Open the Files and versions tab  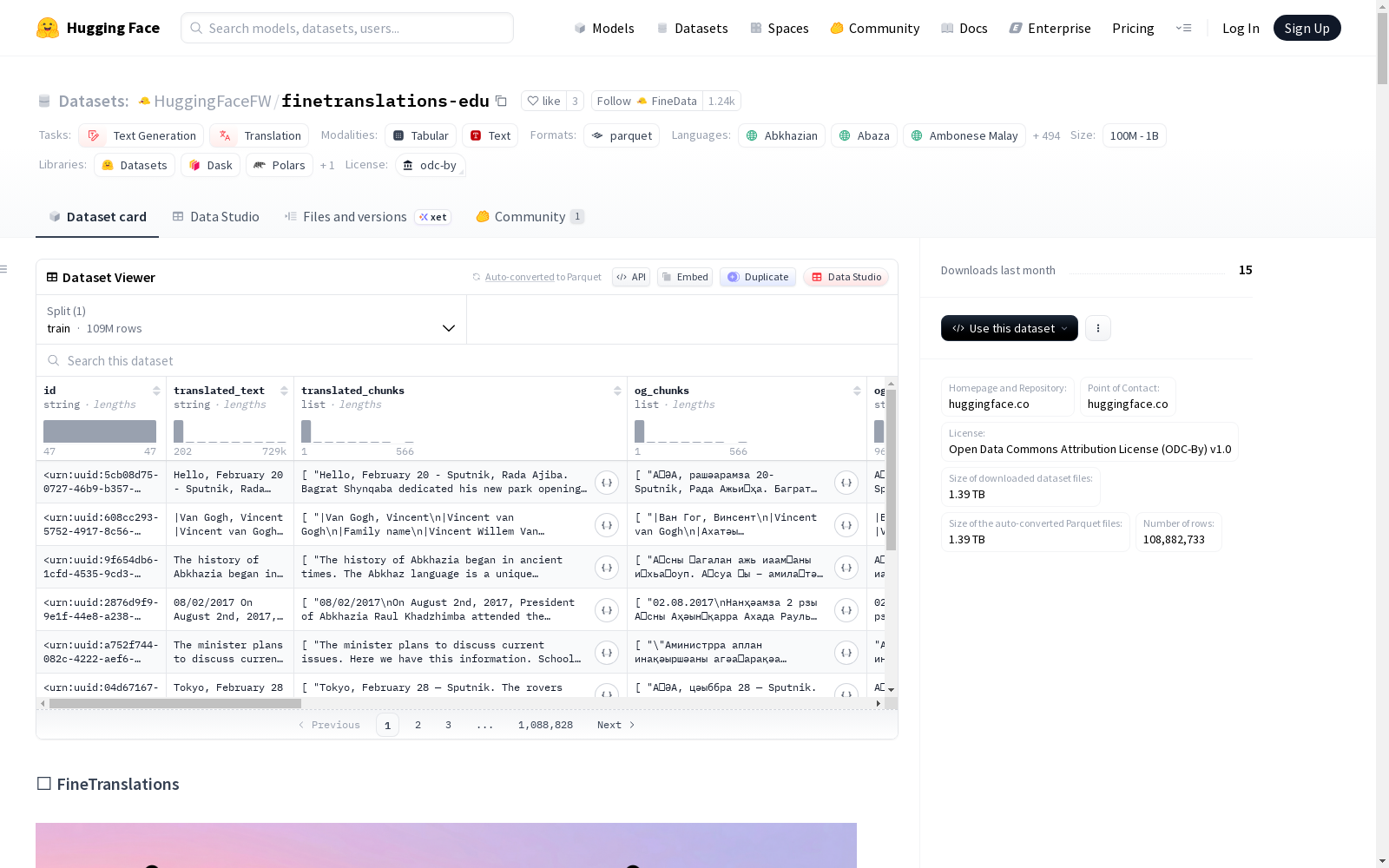click(x=367, y=217)
